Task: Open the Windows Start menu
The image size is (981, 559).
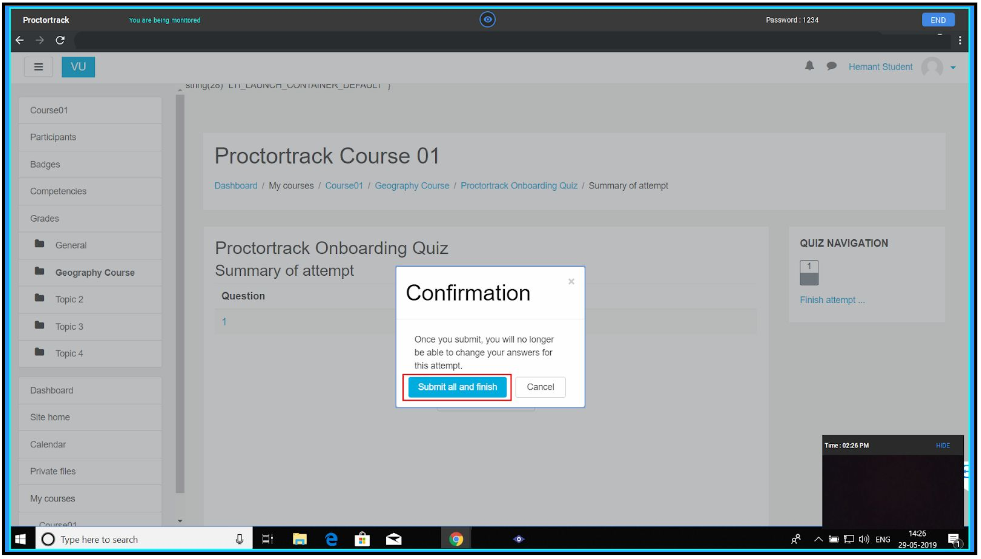Action: 21,539
